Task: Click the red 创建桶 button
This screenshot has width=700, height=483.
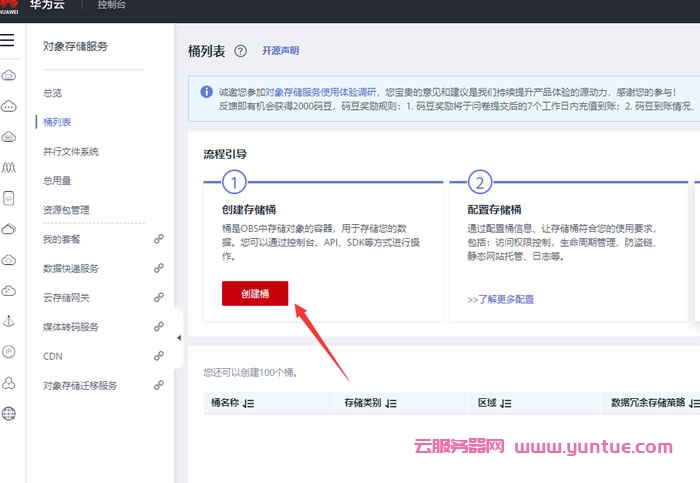Action: (255, 294)
